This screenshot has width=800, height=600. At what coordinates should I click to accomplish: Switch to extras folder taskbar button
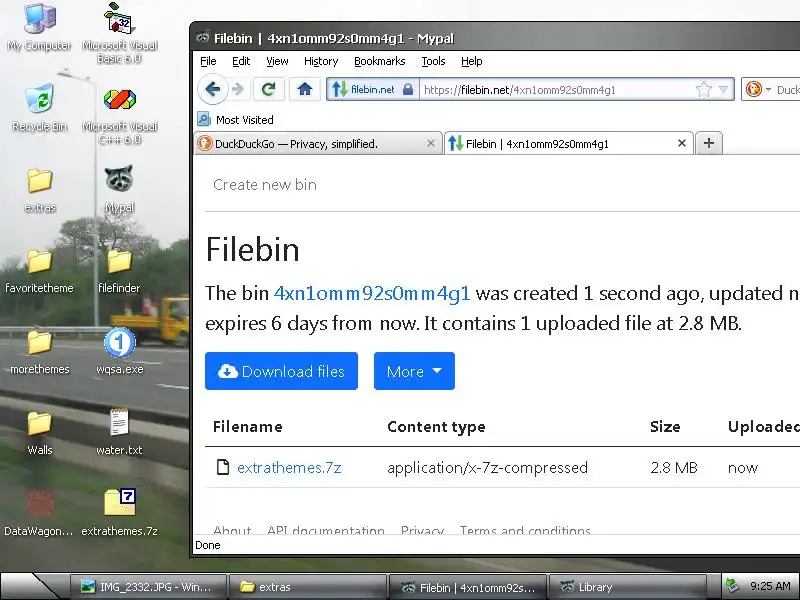coord(306,587)
